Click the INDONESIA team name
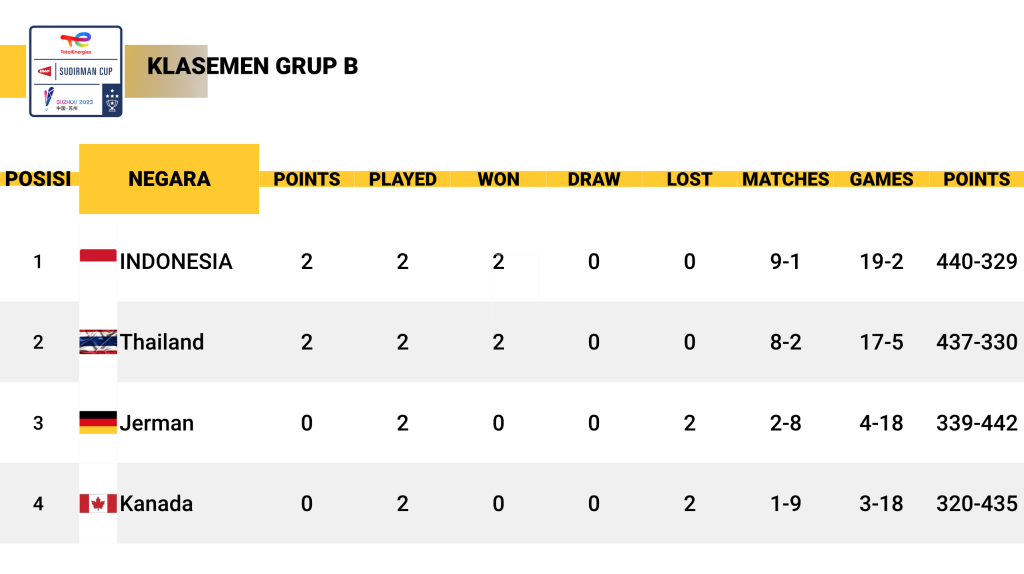The image size is (1024, 574). tap(176, 261)
